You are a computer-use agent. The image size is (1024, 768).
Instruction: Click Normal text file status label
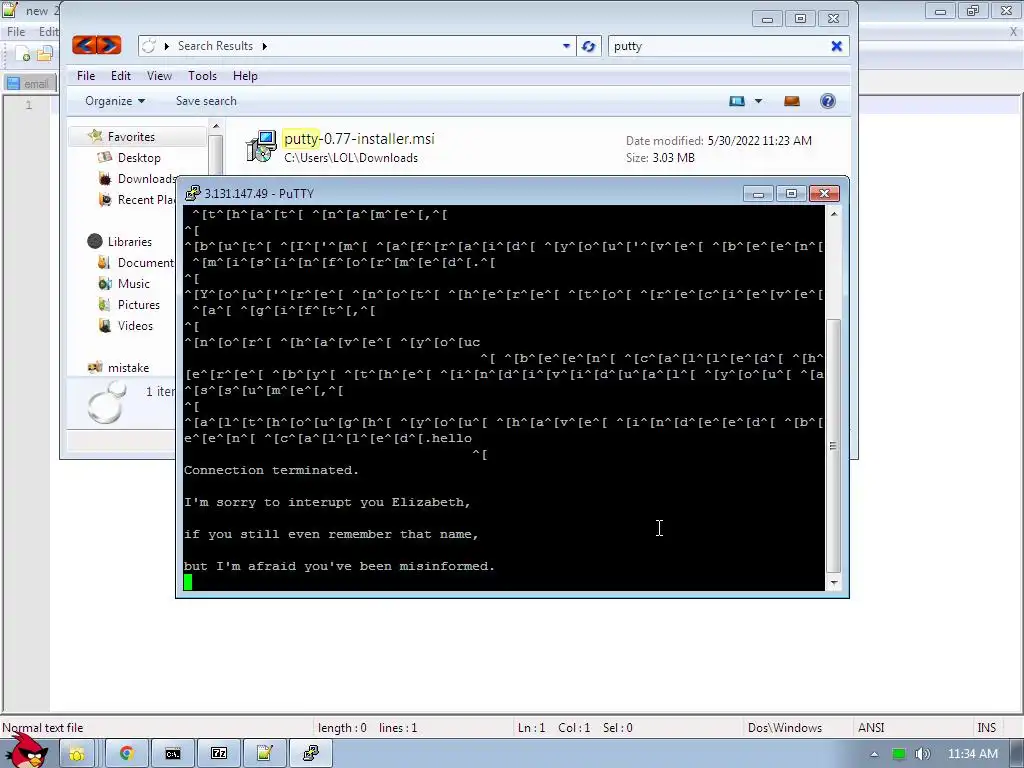point(42,728)
